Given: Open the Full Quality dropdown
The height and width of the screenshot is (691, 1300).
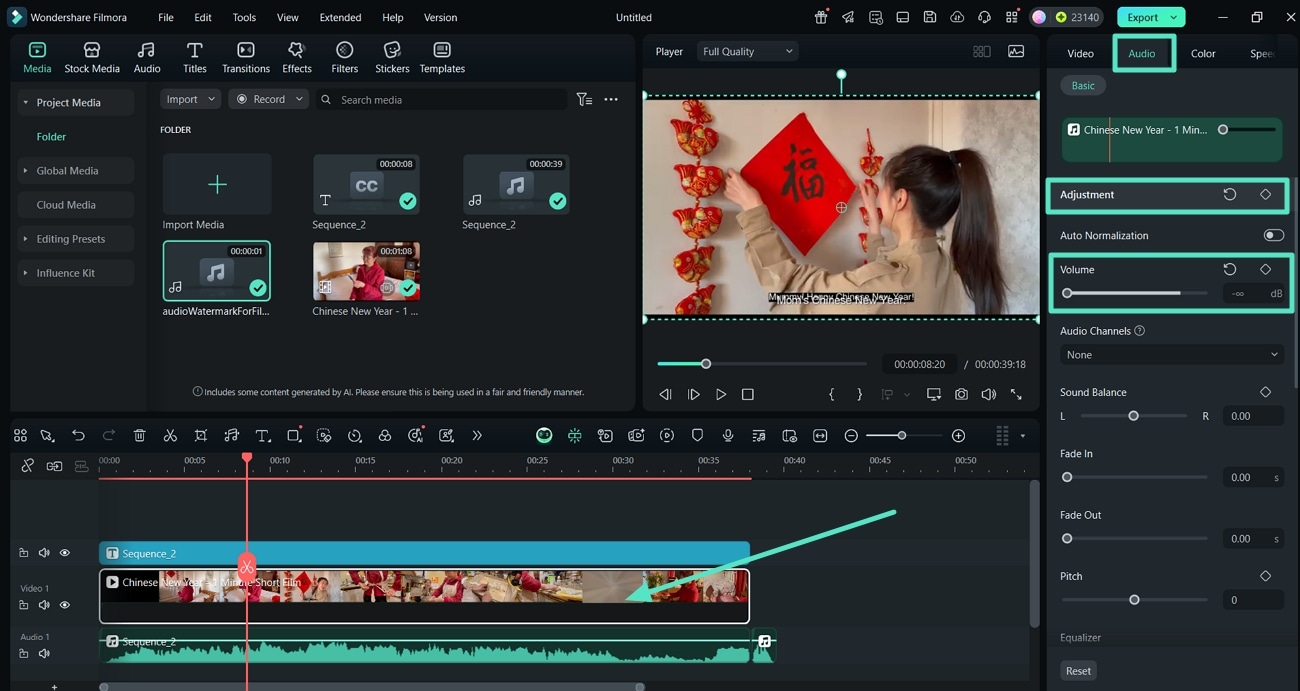Looking at the screenshot, I should tap(747, 51).
